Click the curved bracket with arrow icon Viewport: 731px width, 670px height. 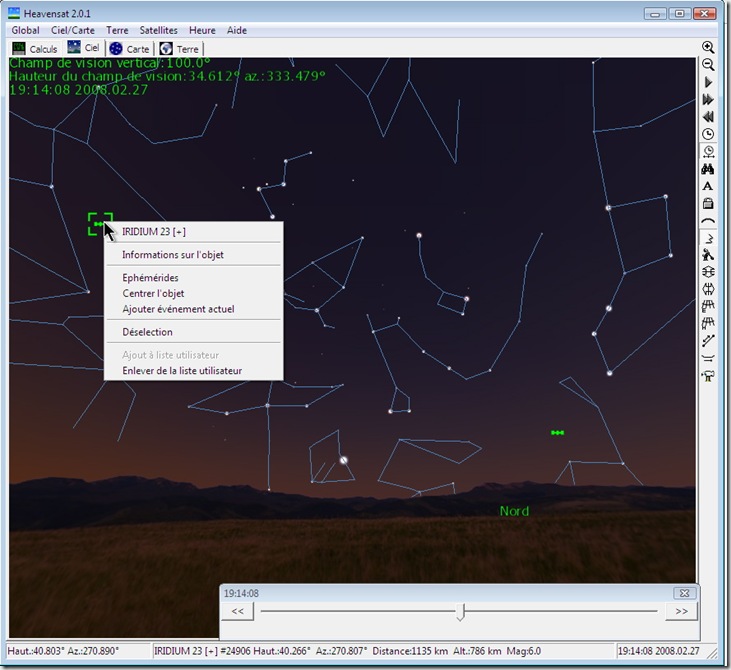click(708, 358)
